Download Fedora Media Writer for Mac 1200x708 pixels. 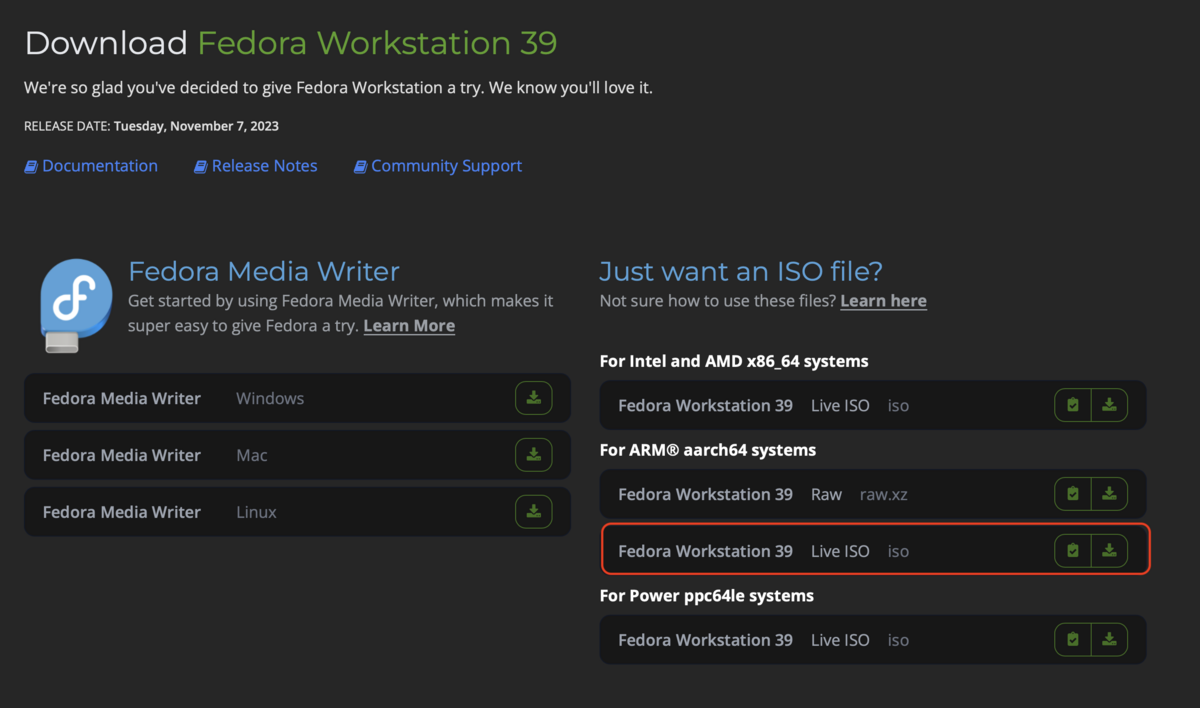(533, 455)
